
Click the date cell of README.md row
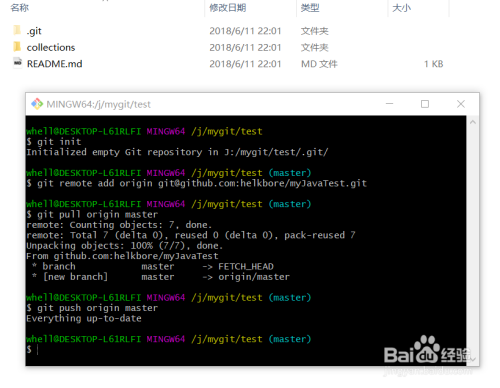245,64
